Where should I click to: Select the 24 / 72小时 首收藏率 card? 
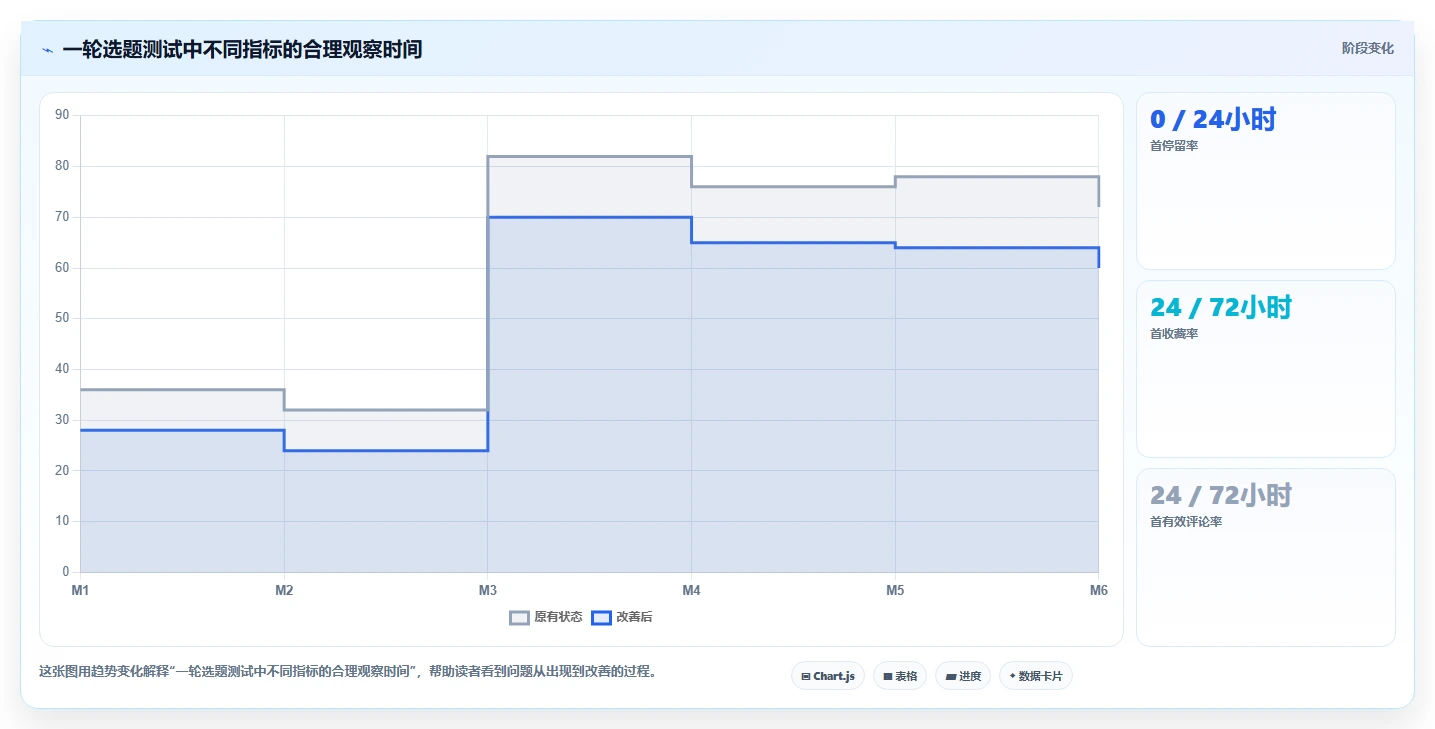1266,369
